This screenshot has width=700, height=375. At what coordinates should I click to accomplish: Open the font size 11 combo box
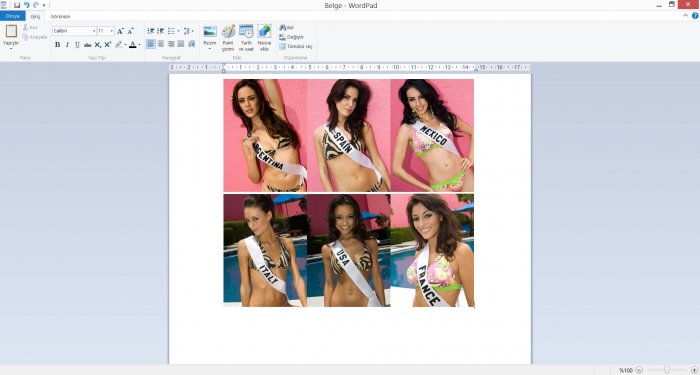tap(106, 31)
